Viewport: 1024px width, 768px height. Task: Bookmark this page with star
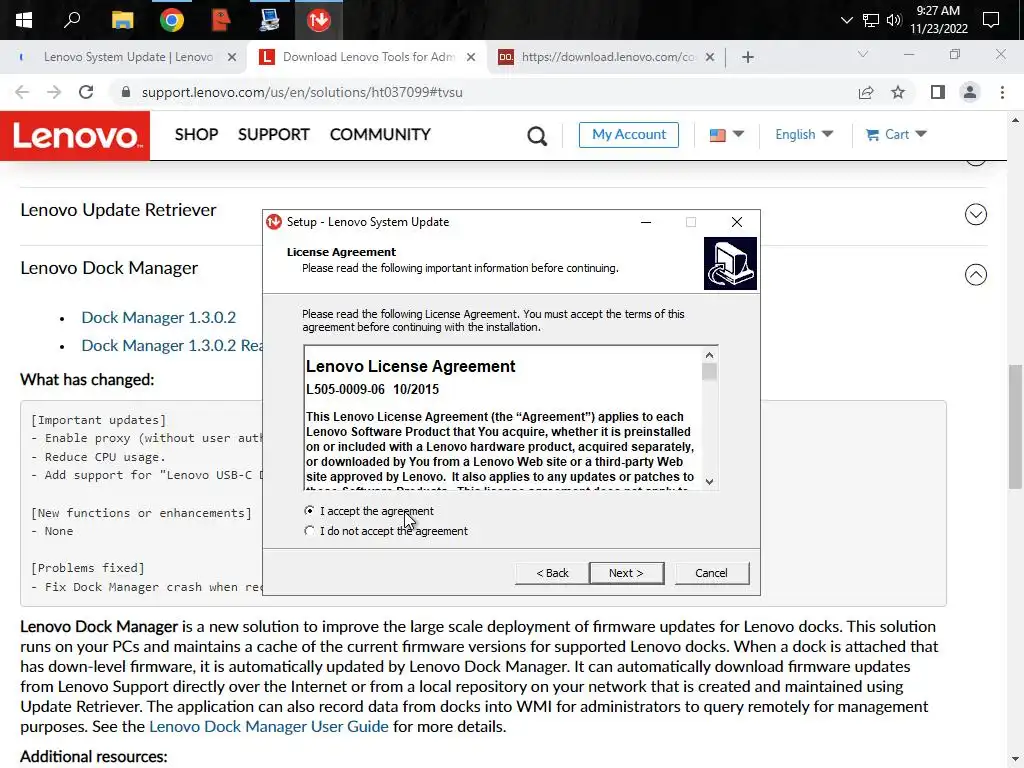(x=898, y=92)
